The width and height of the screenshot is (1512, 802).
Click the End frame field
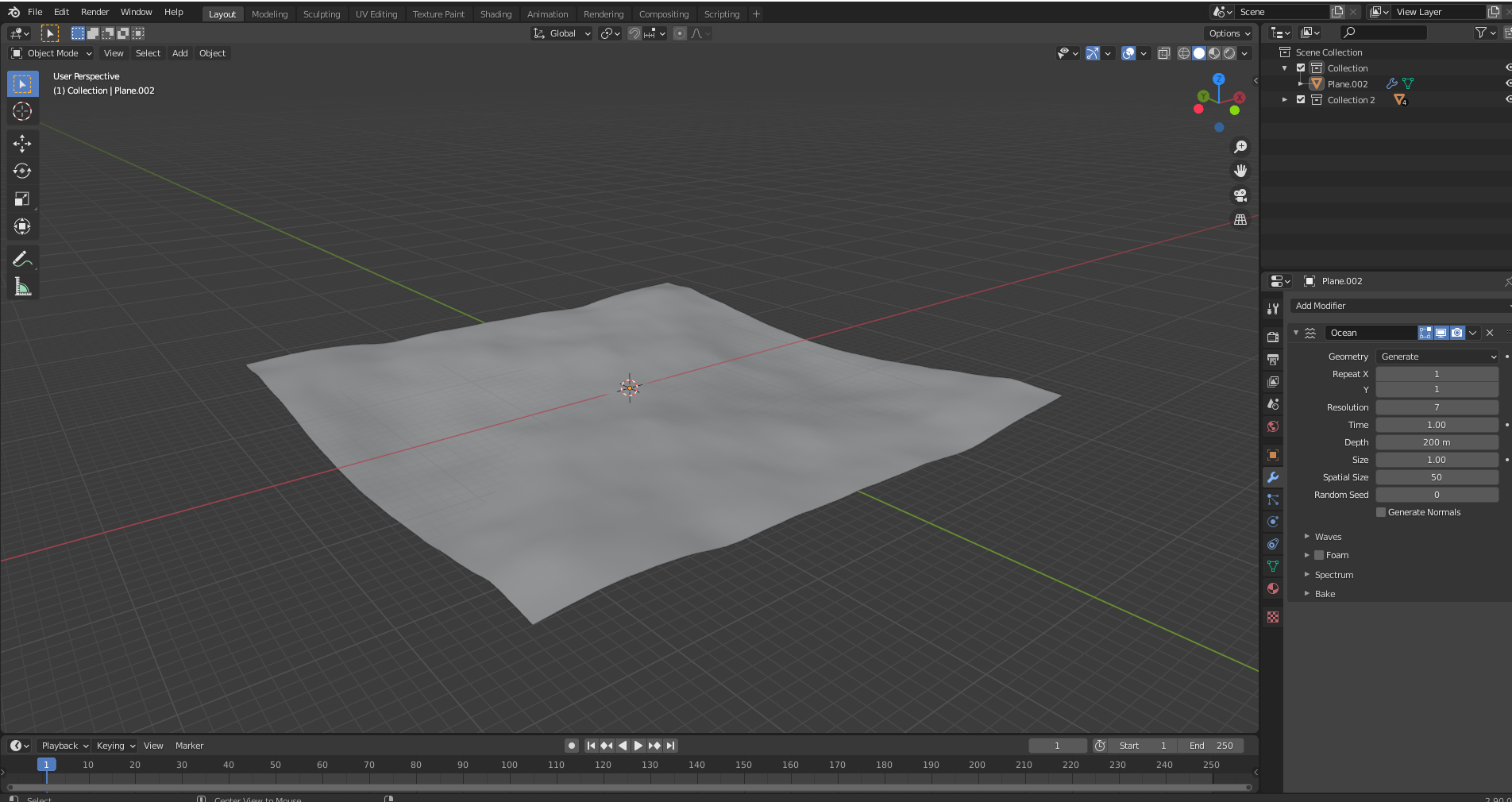[x=1211, y=746]
